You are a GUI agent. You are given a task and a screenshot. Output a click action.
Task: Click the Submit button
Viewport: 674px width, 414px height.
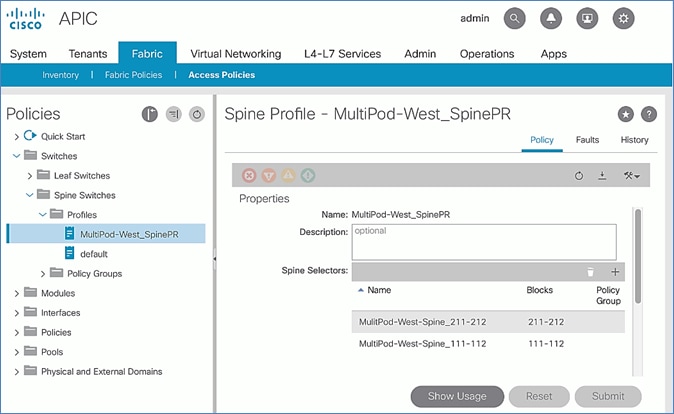608,396
